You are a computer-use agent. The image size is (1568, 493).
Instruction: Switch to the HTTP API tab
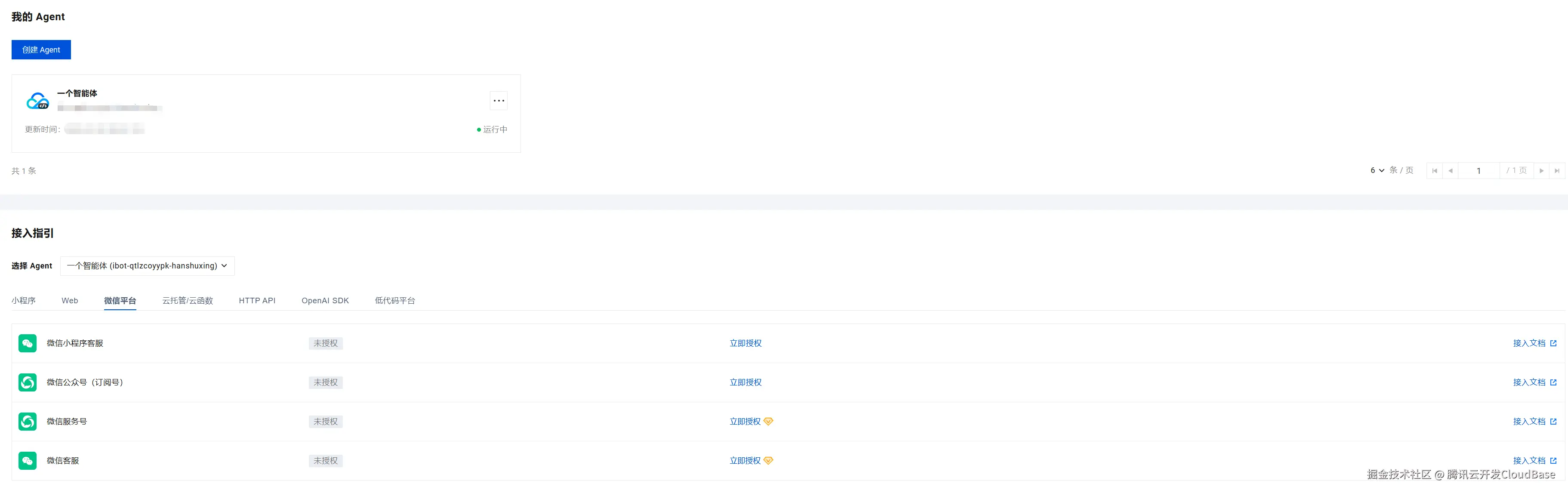coord(257,301)
